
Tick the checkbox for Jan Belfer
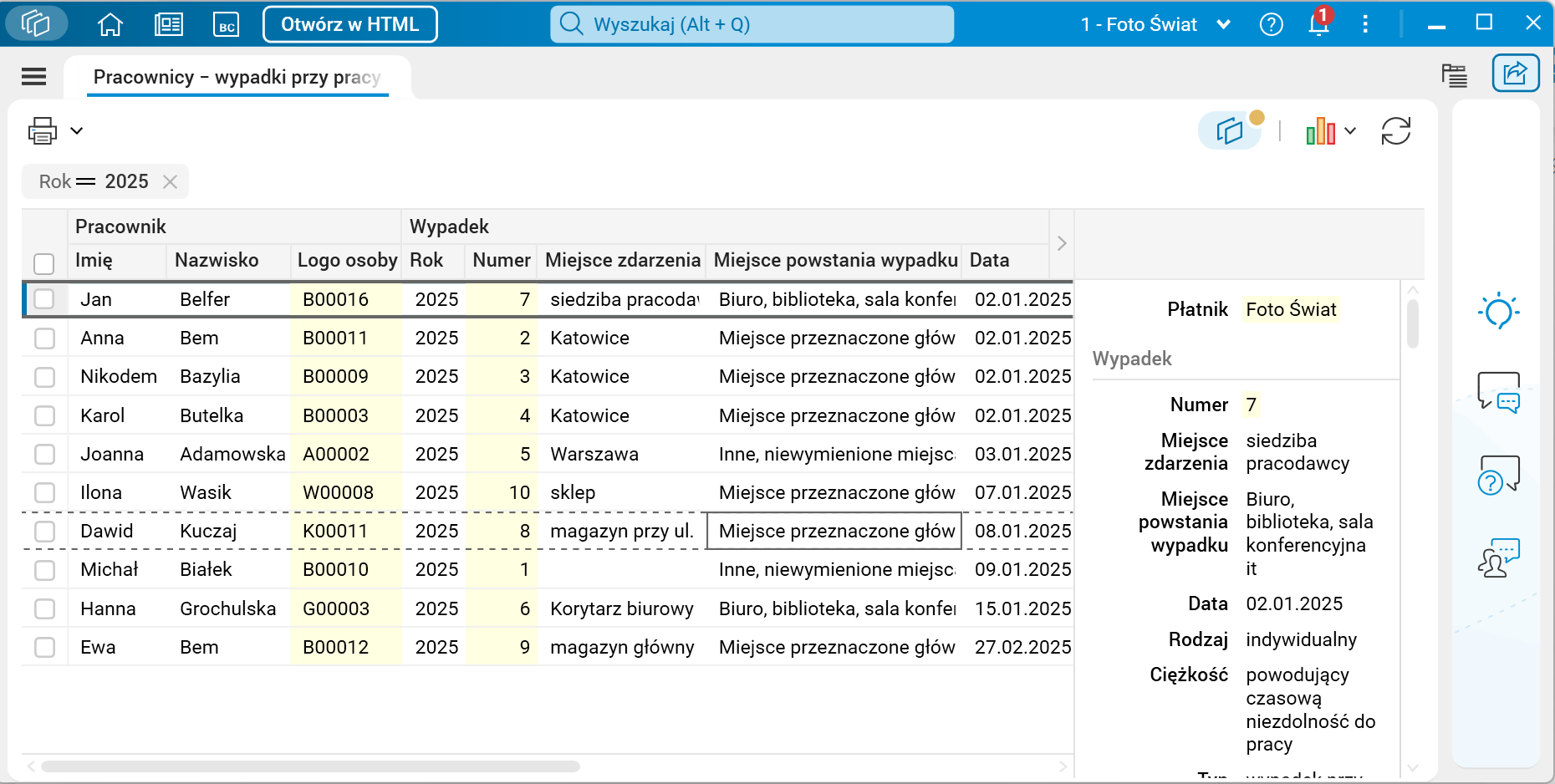(x=44, y=299)
